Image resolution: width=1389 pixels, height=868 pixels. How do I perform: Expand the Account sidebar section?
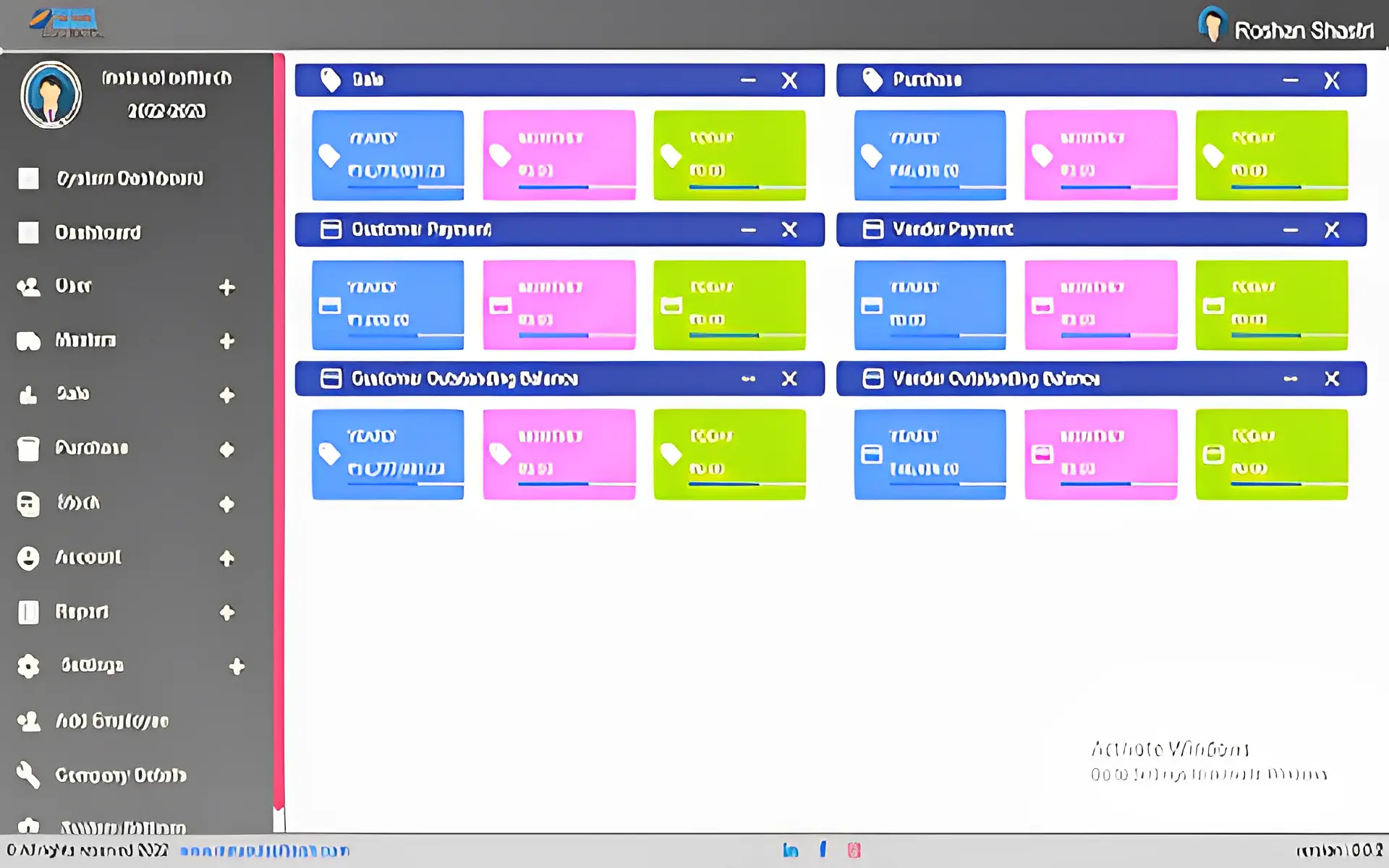coord(227,558)
